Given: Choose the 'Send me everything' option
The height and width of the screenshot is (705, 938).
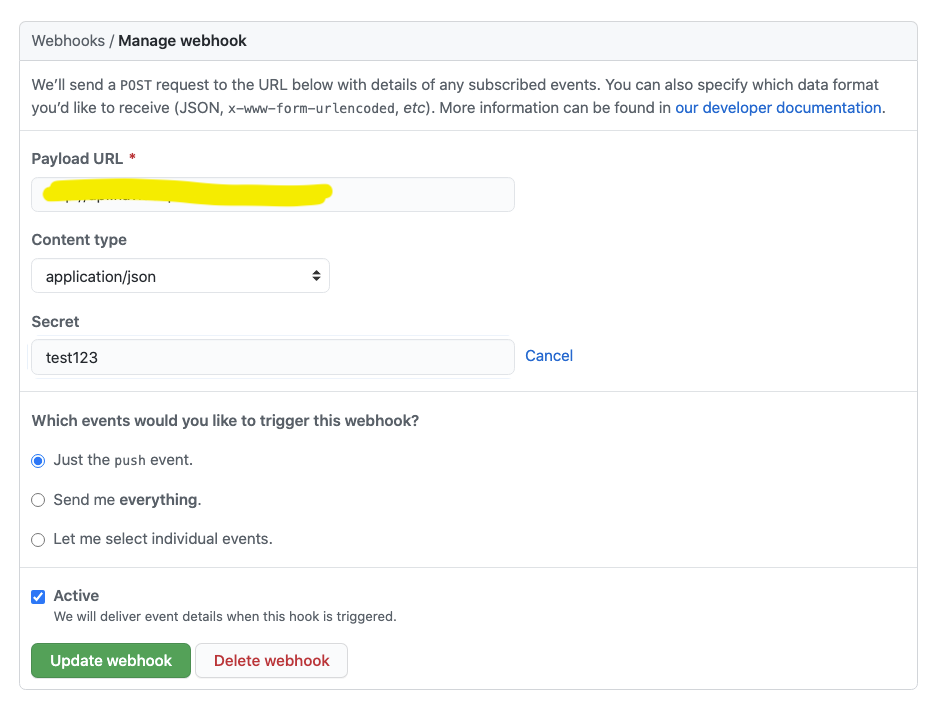Looking at the screenshot, I should tap(38, 500).
